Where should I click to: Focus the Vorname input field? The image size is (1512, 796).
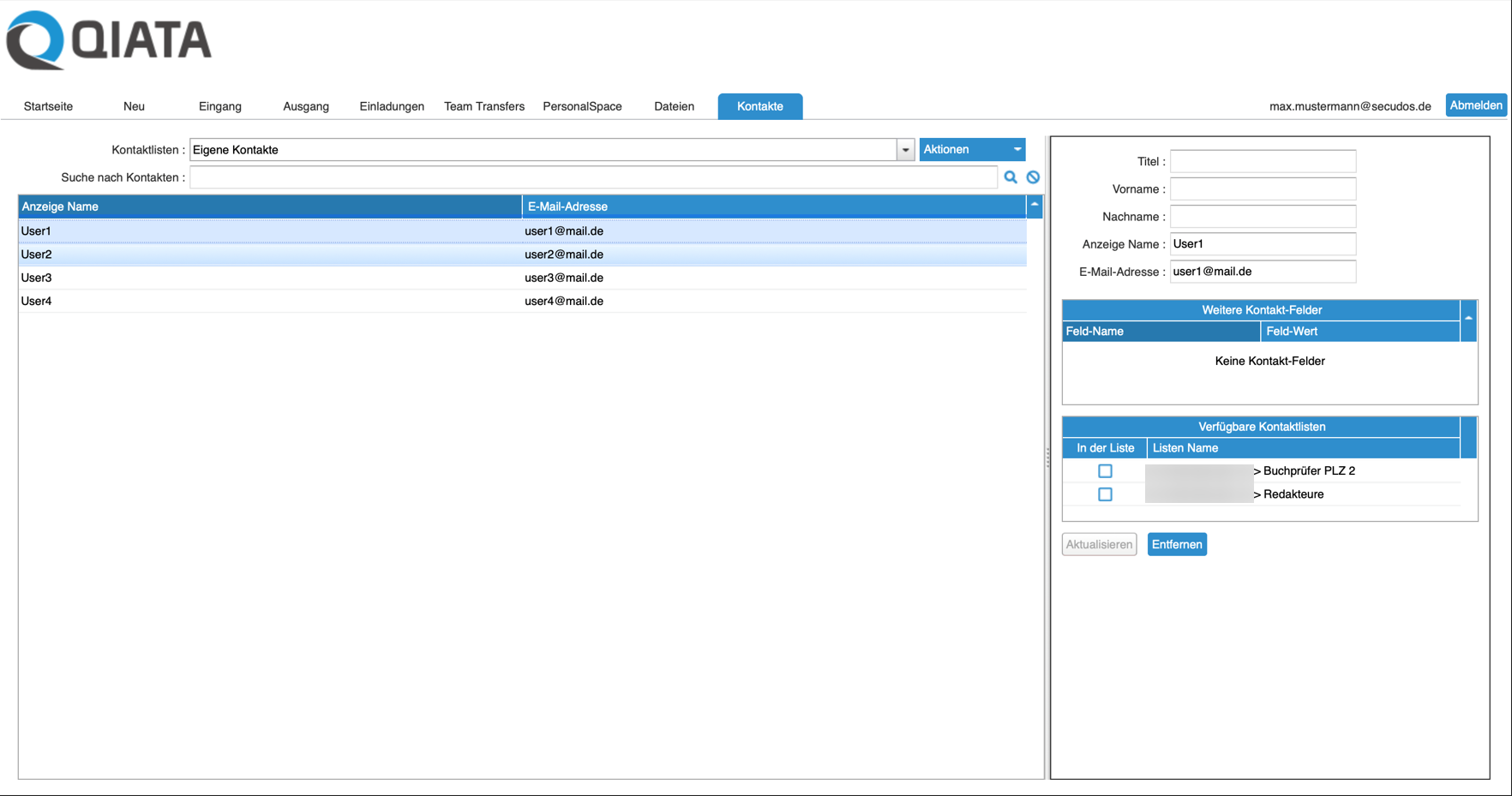coord(1262,189)
